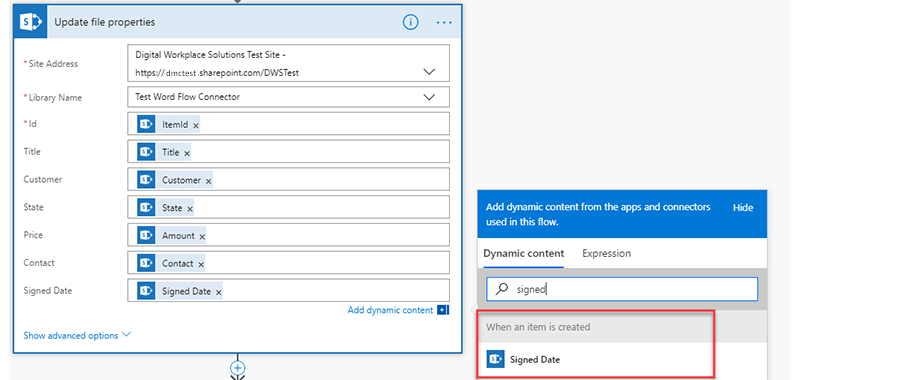Click the SharePoint icon in the Signed Date field

146,291
